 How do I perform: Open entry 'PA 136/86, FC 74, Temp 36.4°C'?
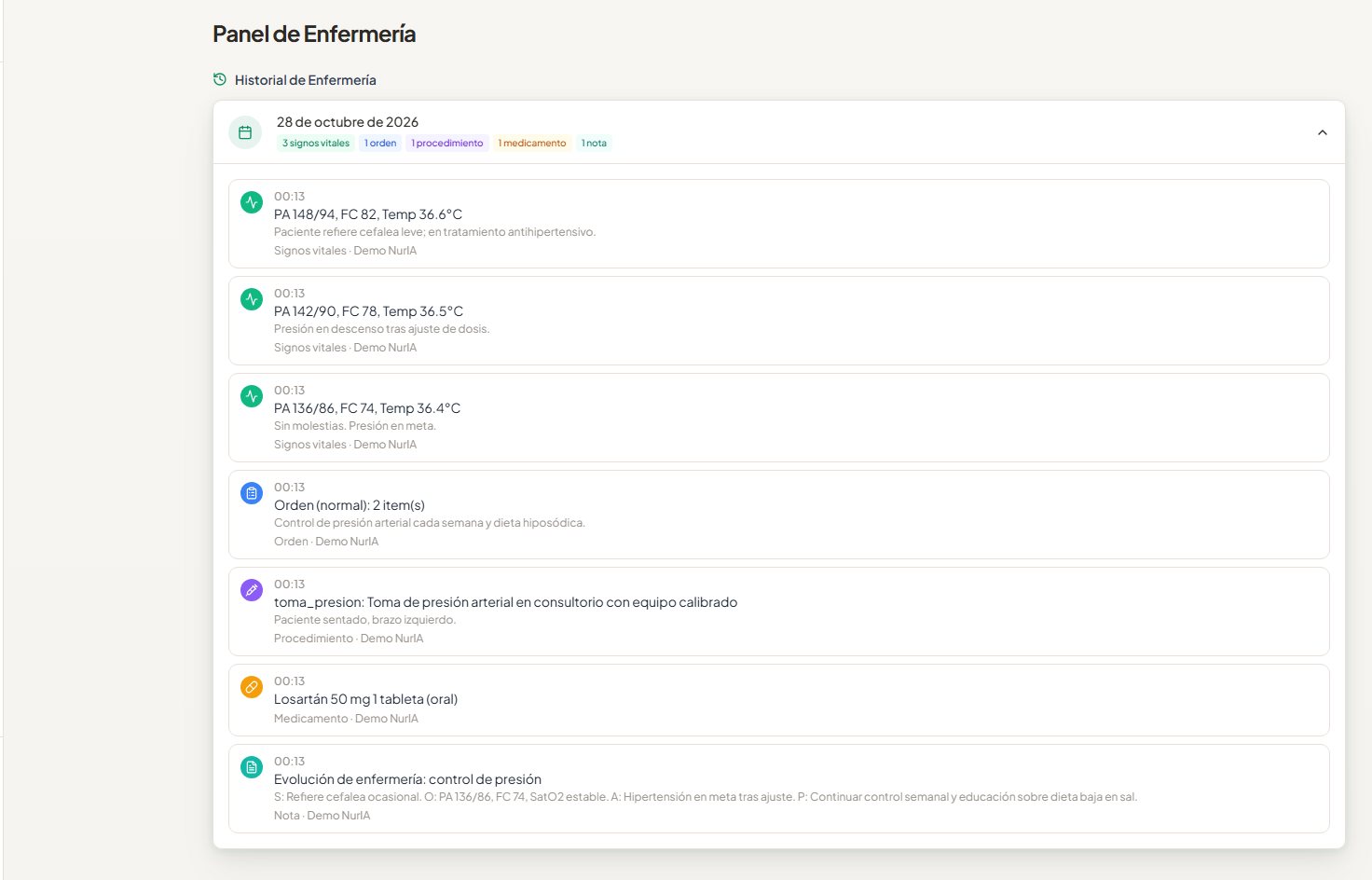pos(778,418)
